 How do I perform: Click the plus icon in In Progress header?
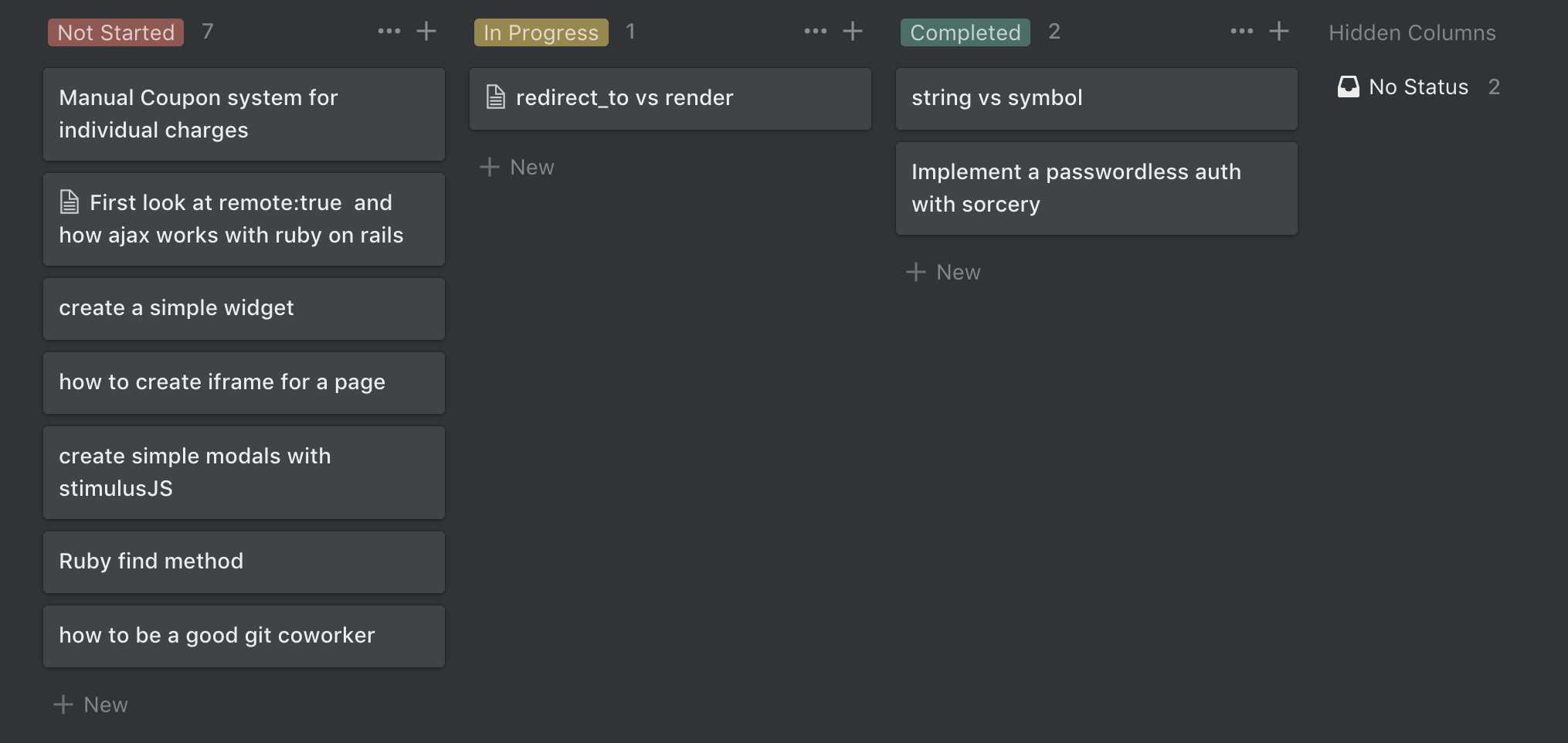(x=853, y=32)
